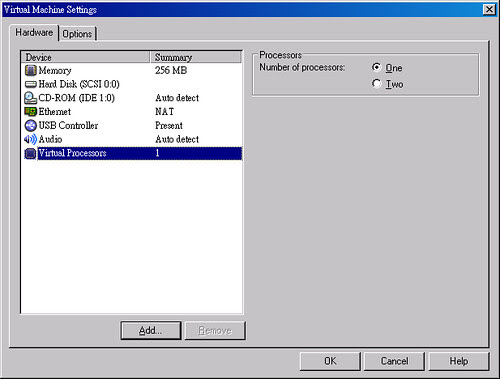The image size is (500, 379).
Task: Click the OK button
Action: 330,361
